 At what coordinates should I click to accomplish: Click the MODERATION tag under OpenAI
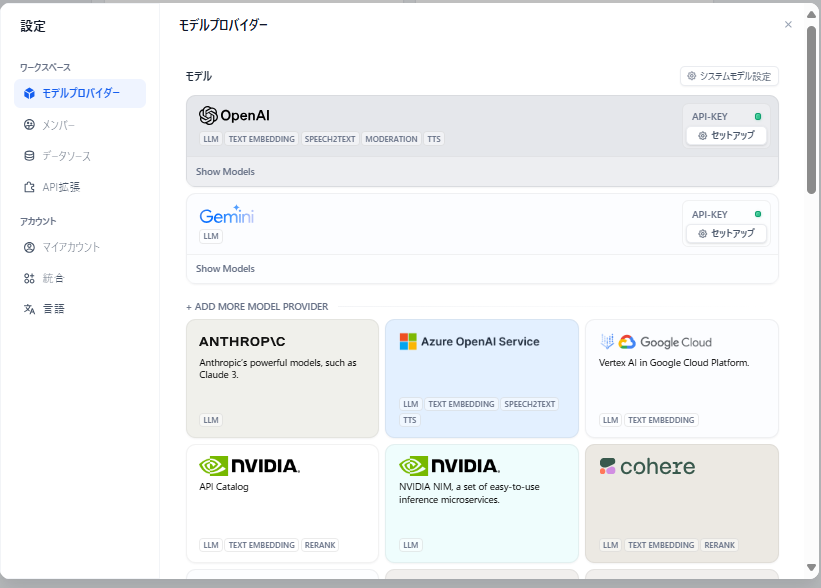point(391,139)
